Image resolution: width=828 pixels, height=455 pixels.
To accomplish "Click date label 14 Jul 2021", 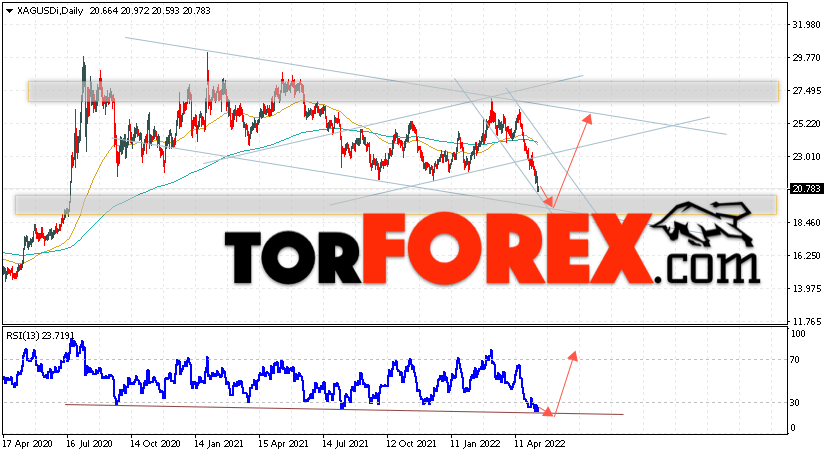I will pos(346,443).
